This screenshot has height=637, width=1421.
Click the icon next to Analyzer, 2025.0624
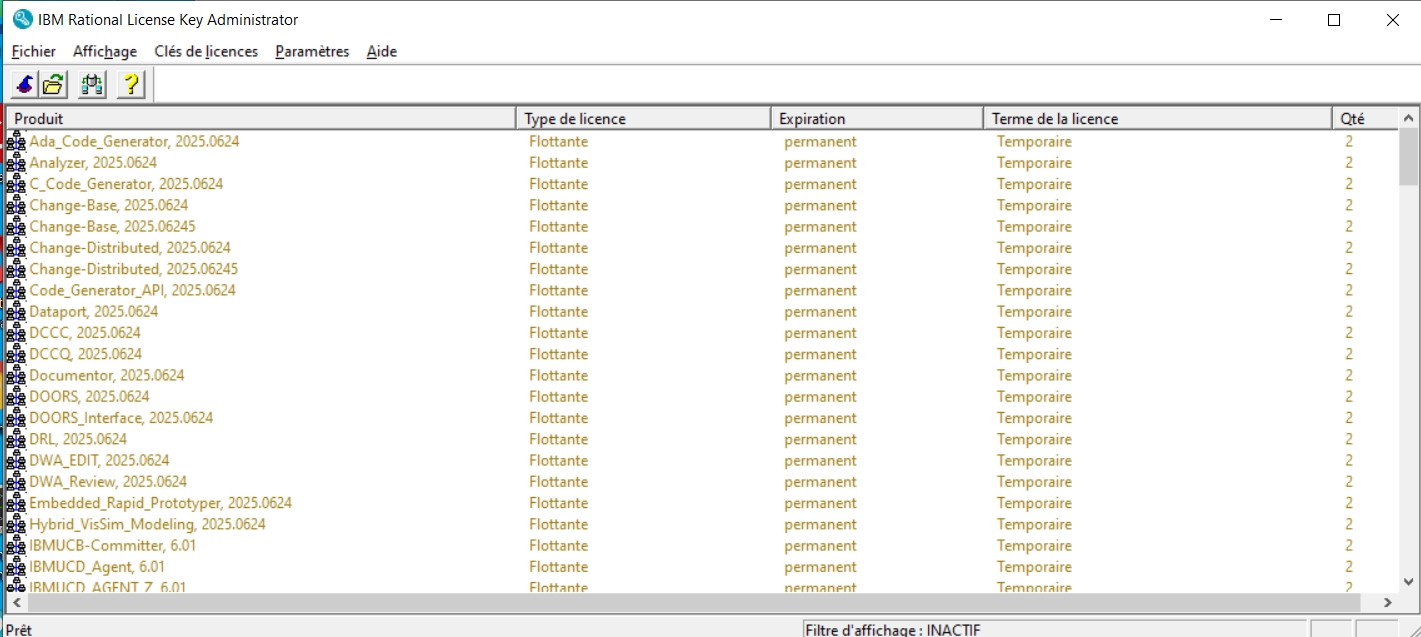click(16, 163)
